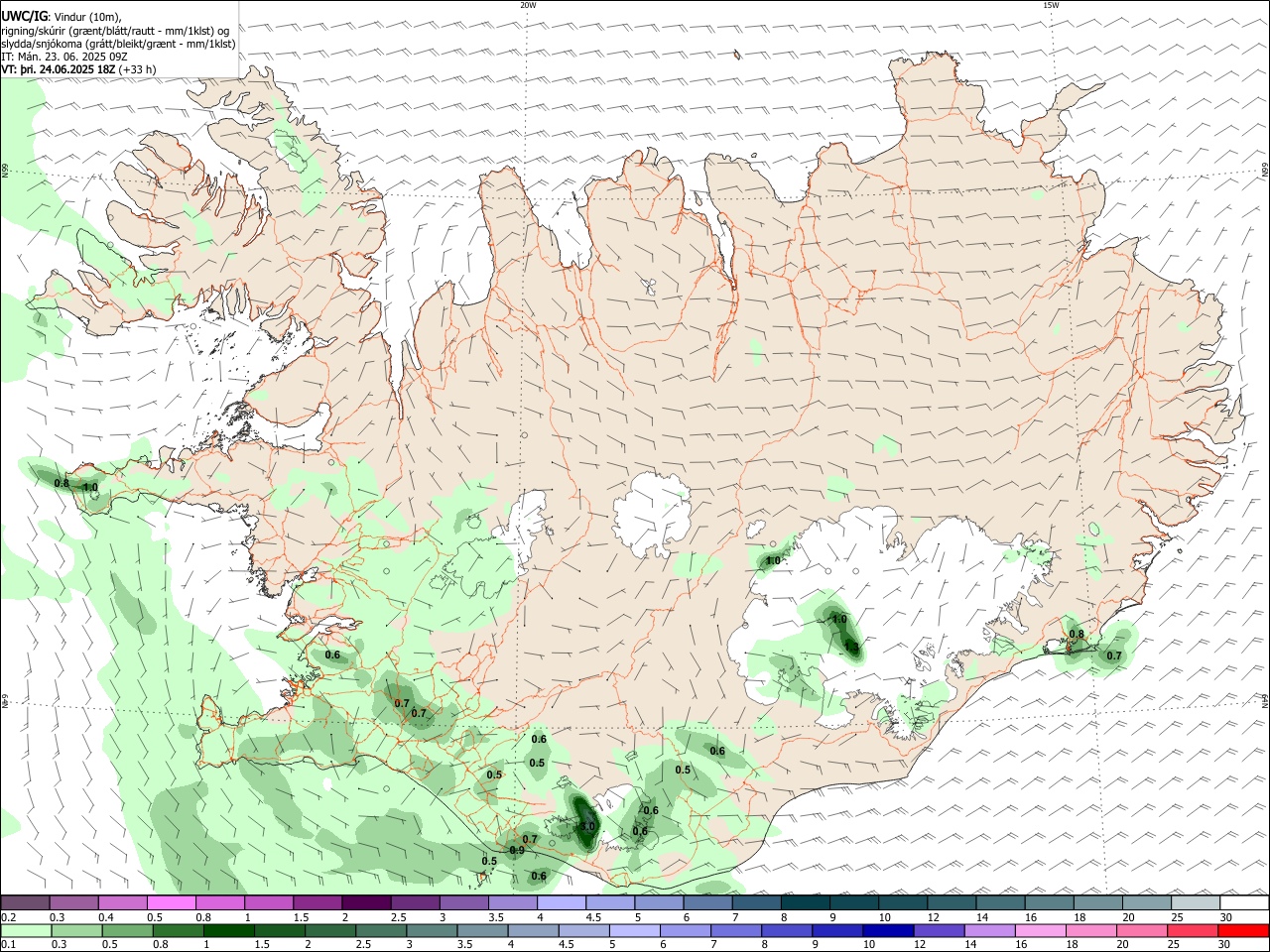Click the bright red 30 swatch in lower legend row
Image resolution: width=1270 pixels, height=952 pixels.
pos(1244,931)
